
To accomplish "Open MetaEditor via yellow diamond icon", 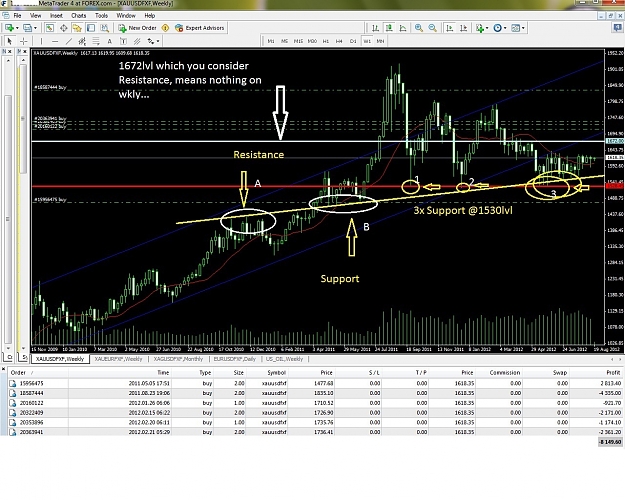I will [x=165, y=28].
